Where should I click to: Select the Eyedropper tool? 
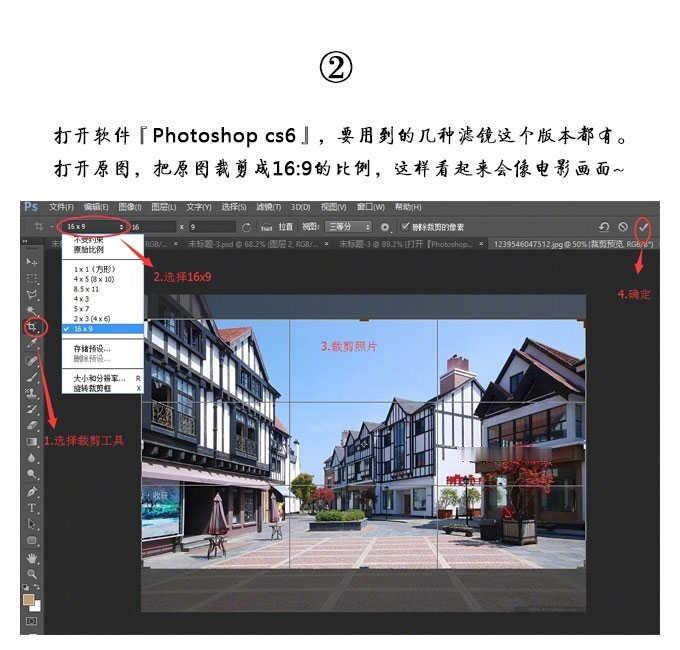[x=31, y=344]
